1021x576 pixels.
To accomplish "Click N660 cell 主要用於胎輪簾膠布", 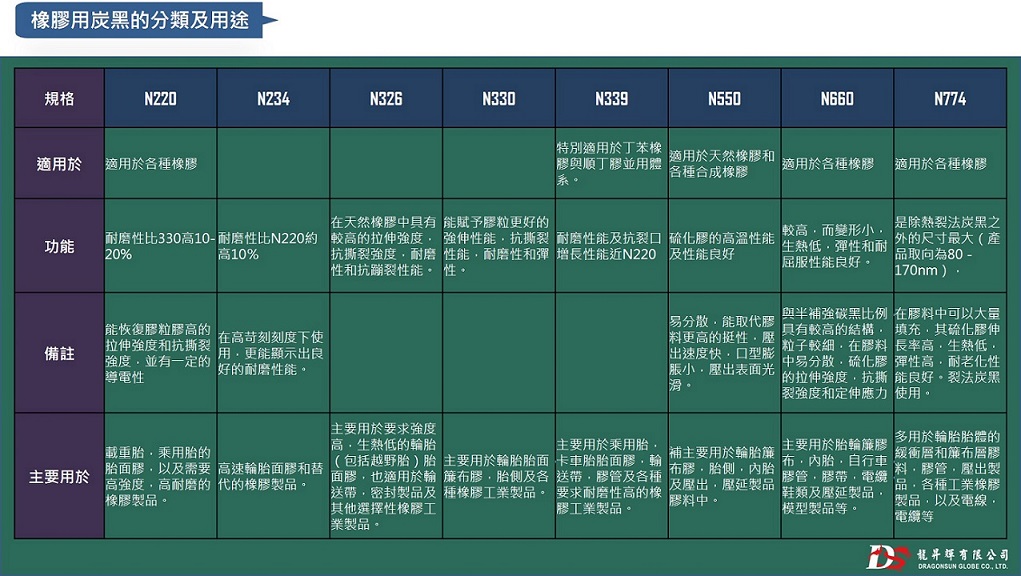I will tap(835, 476).
